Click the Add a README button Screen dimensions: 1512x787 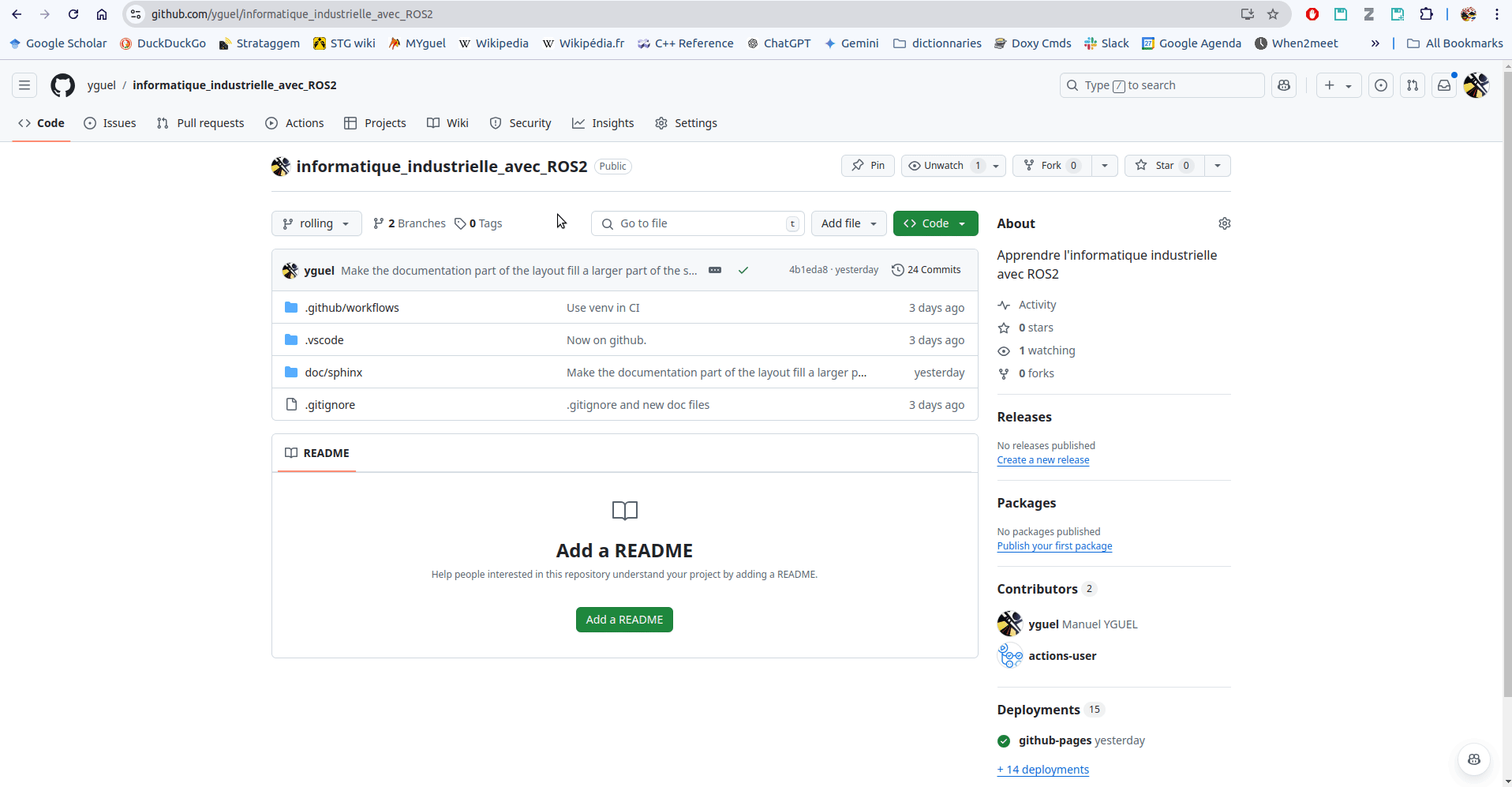coord(623,620)
